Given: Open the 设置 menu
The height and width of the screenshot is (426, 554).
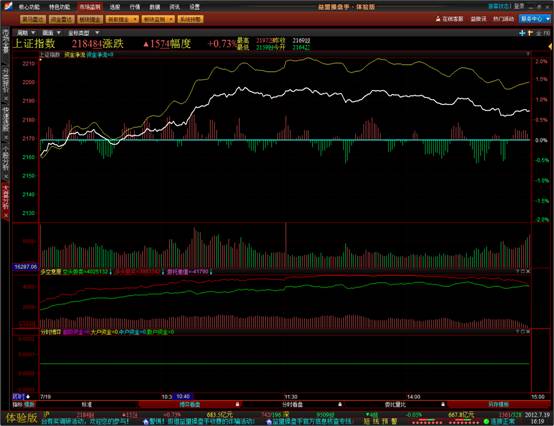Looking at the screenshot, I should pyautogui.click(x=194, y=7).
